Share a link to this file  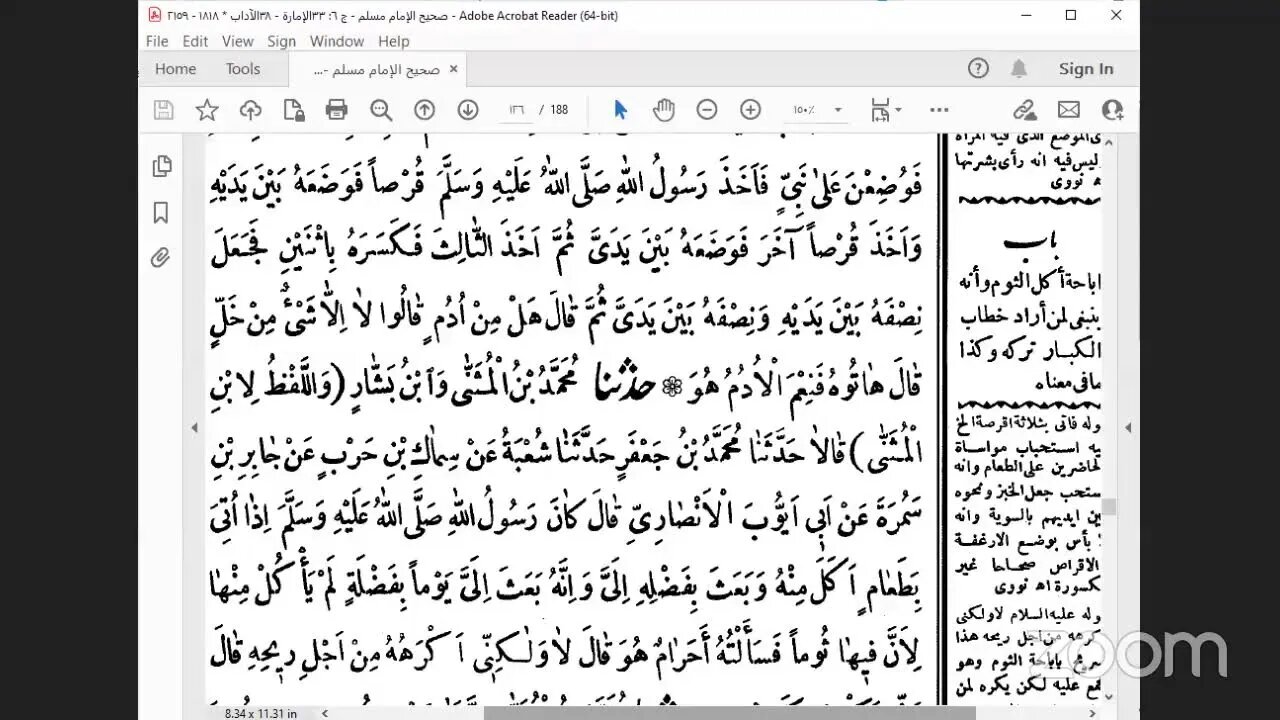(1024, 110)
